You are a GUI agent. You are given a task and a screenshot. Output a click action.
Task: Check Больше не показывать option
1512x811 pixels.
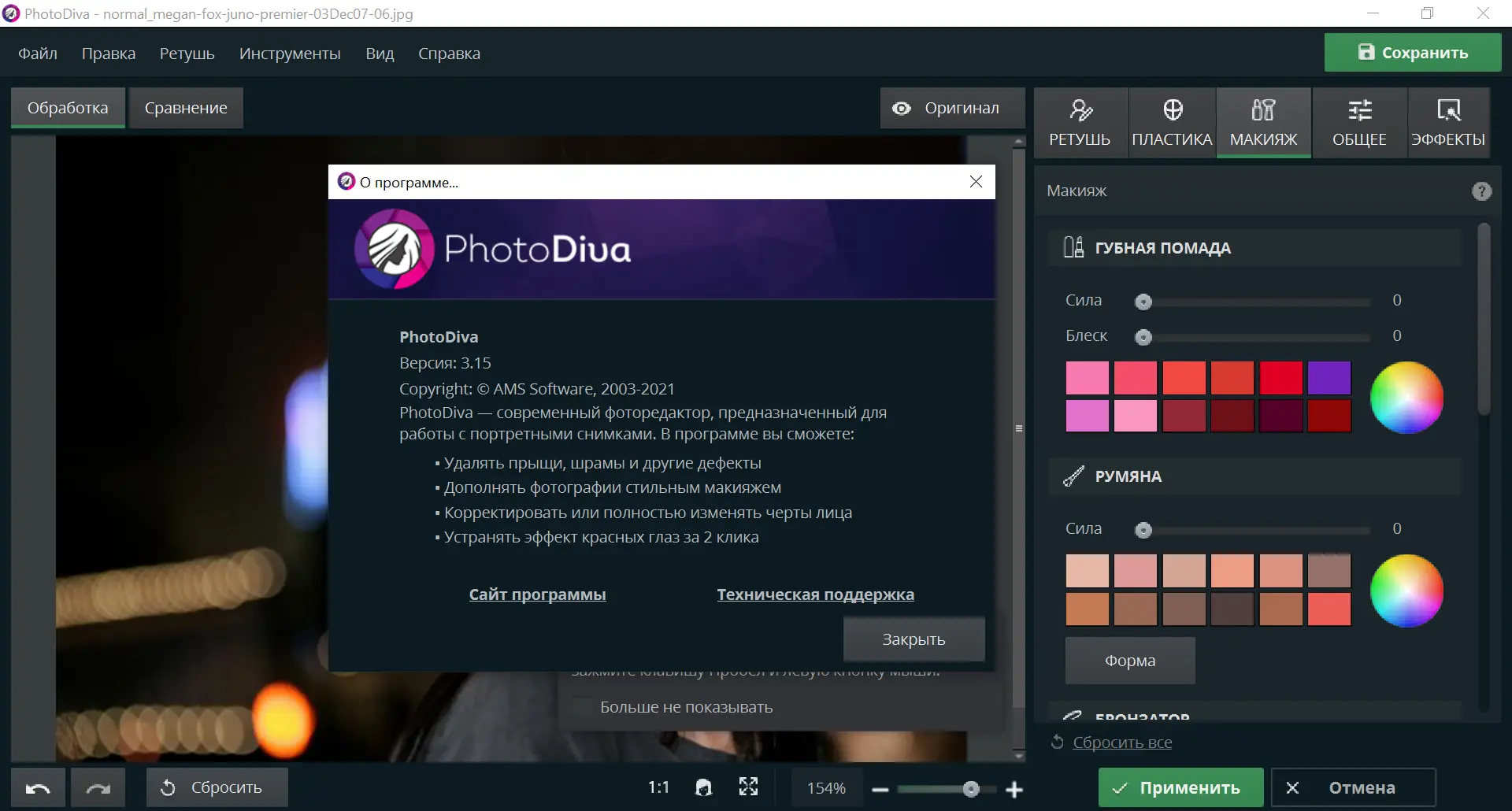point(583,707)
